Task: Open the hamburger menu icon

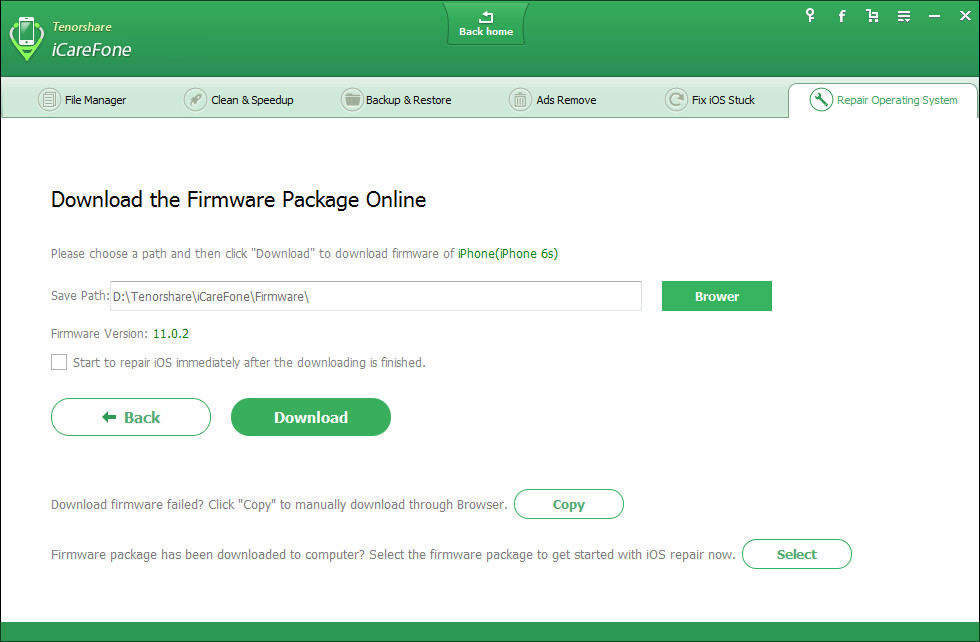Action: coord(904,16)
